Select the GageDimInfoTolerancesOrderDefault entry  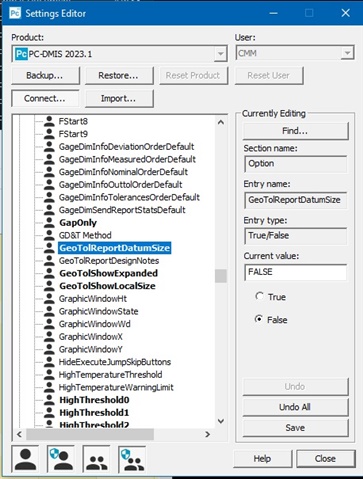coord(129,197)
